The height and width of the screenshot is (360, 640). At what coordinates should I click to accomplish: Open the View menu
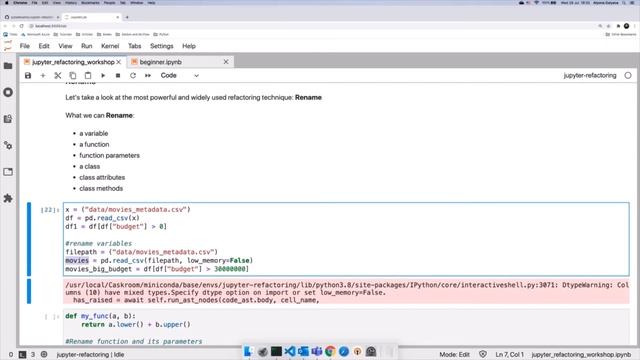pos(65,46)
